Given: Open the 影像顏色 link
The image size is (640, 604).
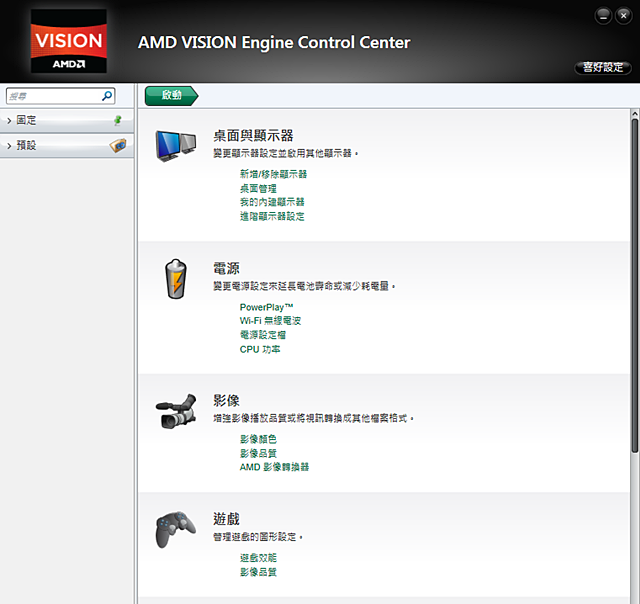Looking at the screenshot, I should click(258, 439).
